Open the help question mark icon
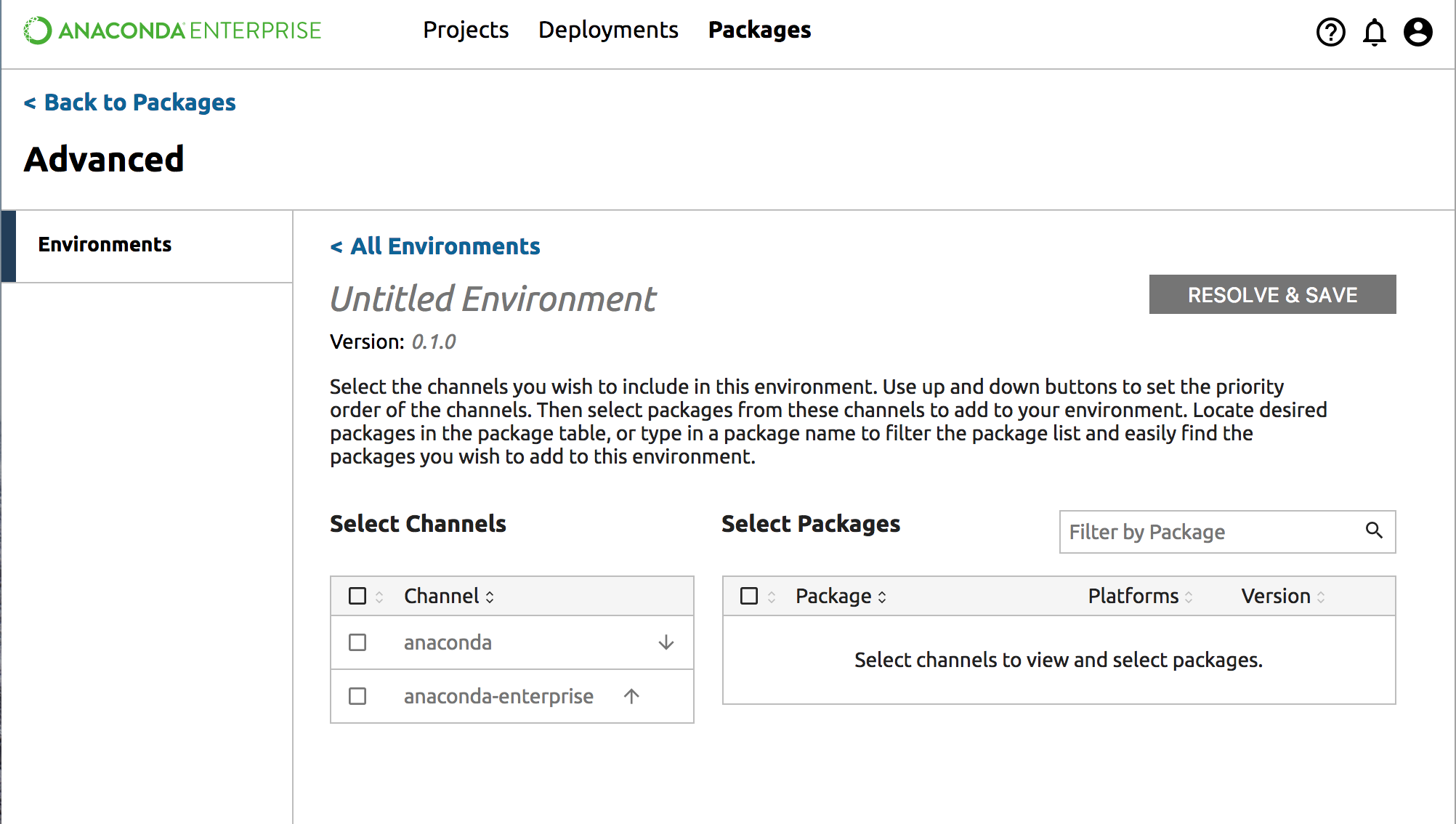 click(1330, 32)
